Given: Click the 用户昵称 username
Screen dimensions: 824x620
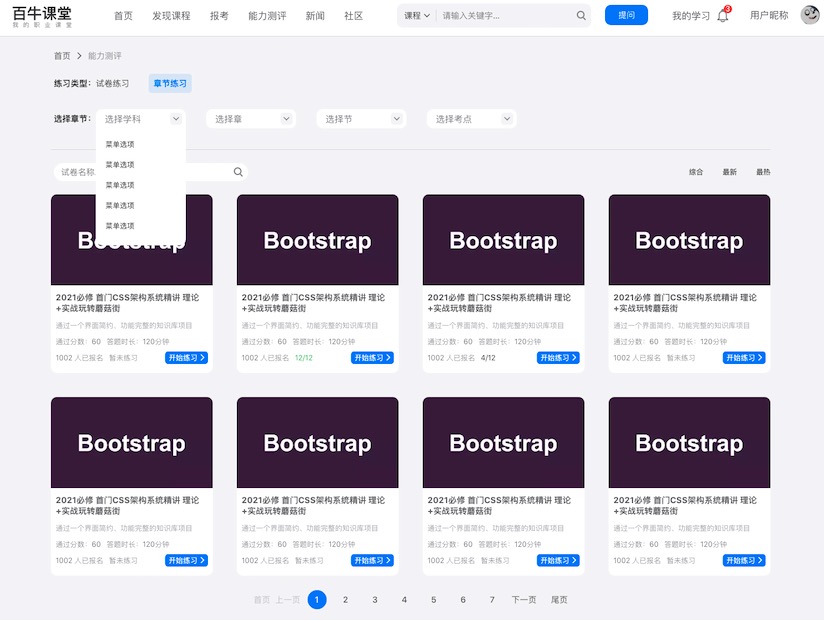Looking at the screenshot, I should pyautogui.click(x=769, y=16).
